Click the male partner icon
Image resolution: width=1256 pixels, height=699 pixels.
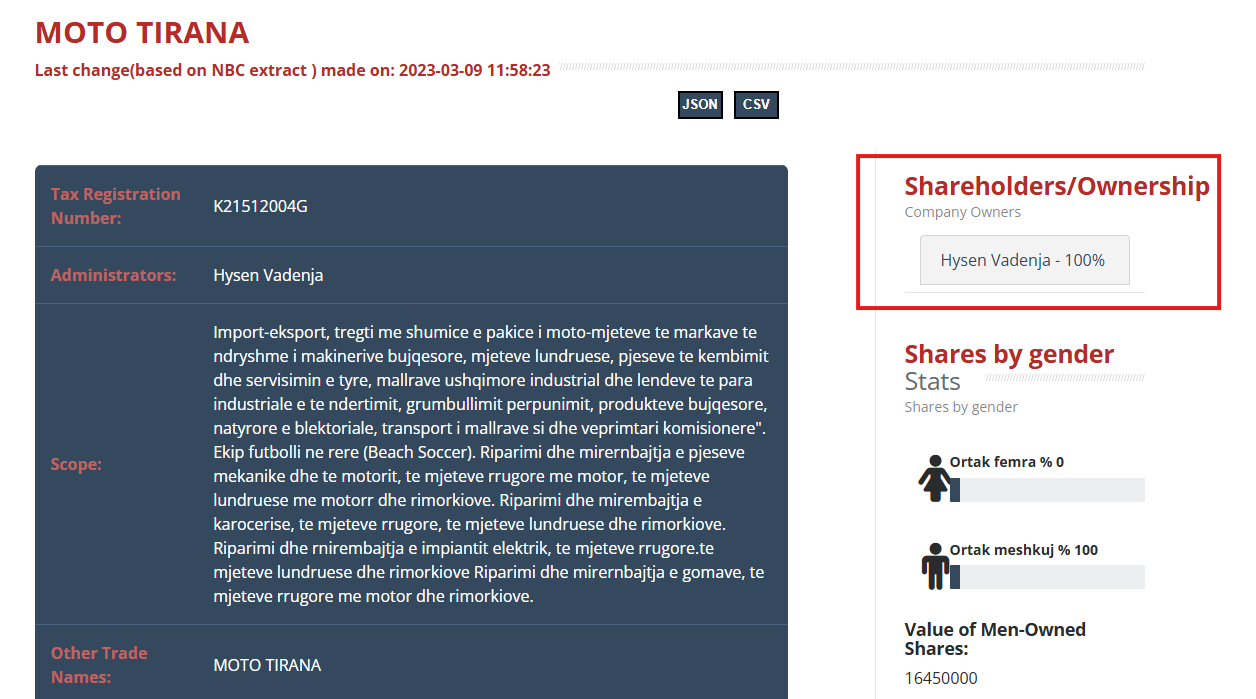tap(935, 566)
